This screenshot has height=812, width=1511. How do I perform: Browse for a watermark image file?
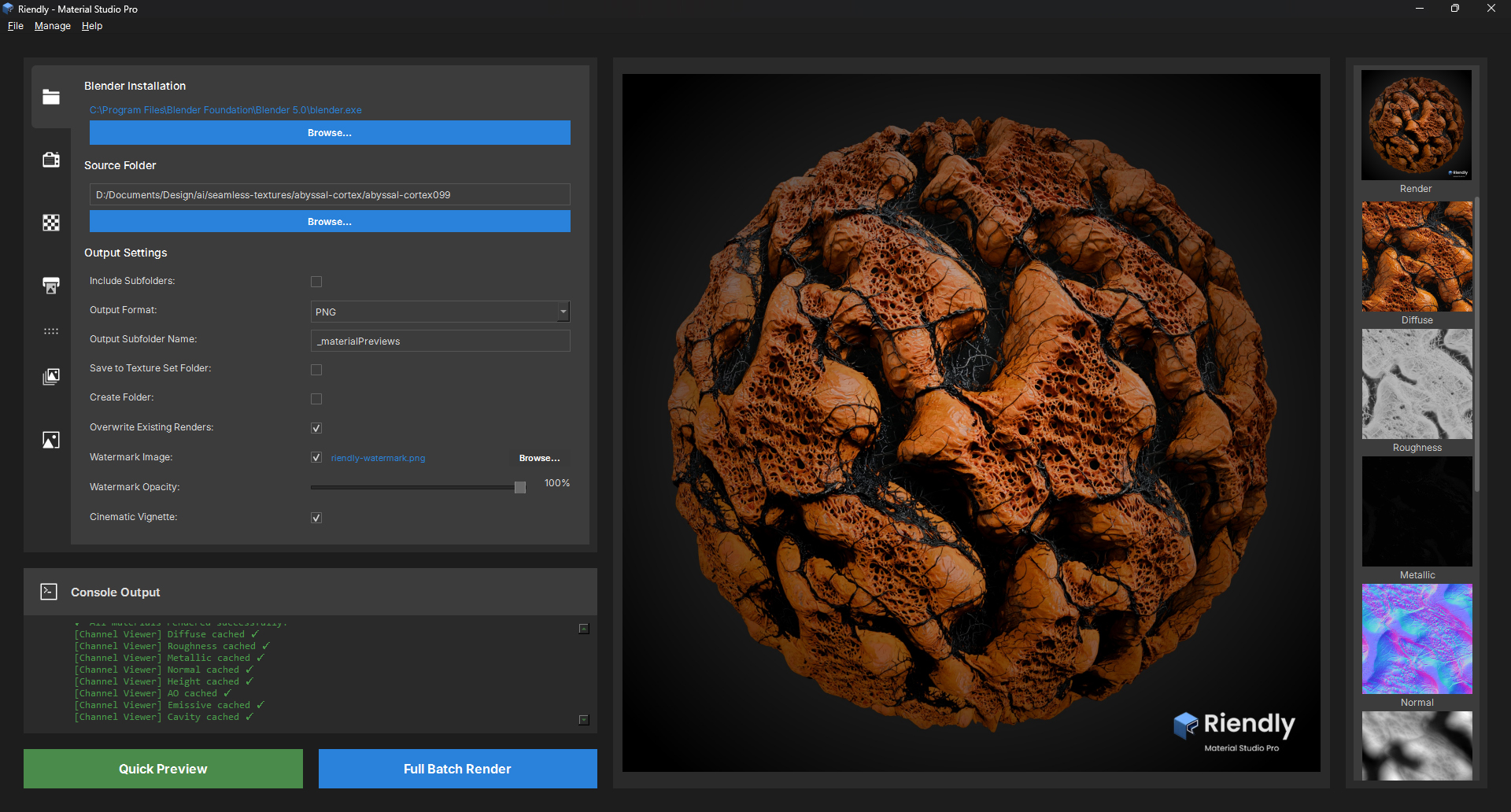(540, 458)
